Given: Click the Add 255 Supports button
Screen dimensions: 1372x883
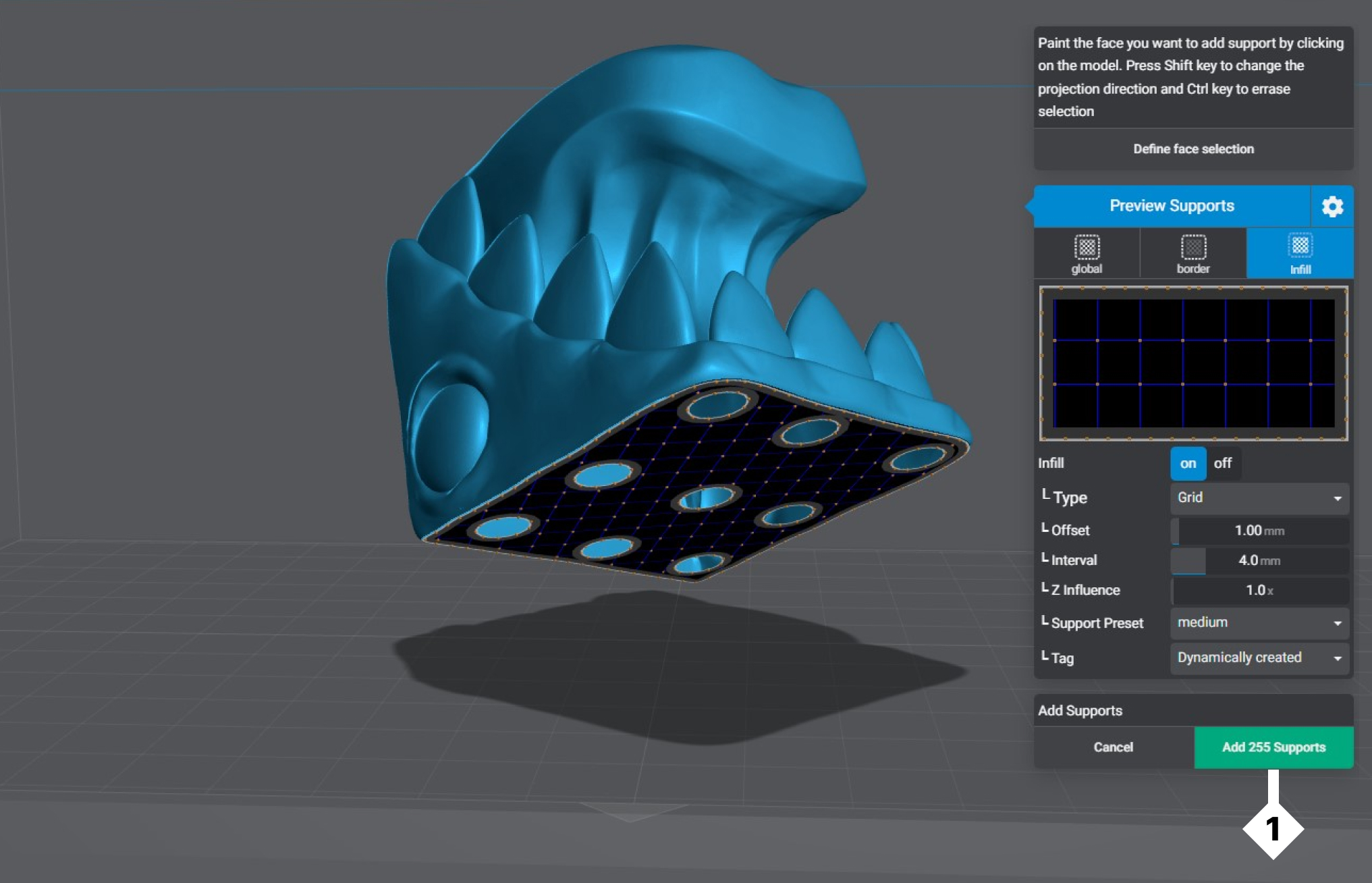Looking at the screenshot, I should click(x=1273, y=747).
